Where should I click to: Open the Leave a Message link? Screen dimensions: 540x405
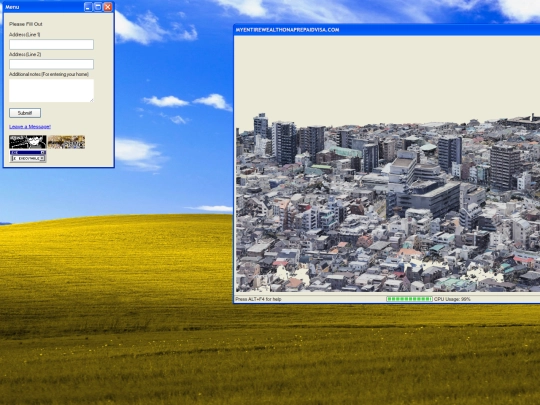click(30, 127)
